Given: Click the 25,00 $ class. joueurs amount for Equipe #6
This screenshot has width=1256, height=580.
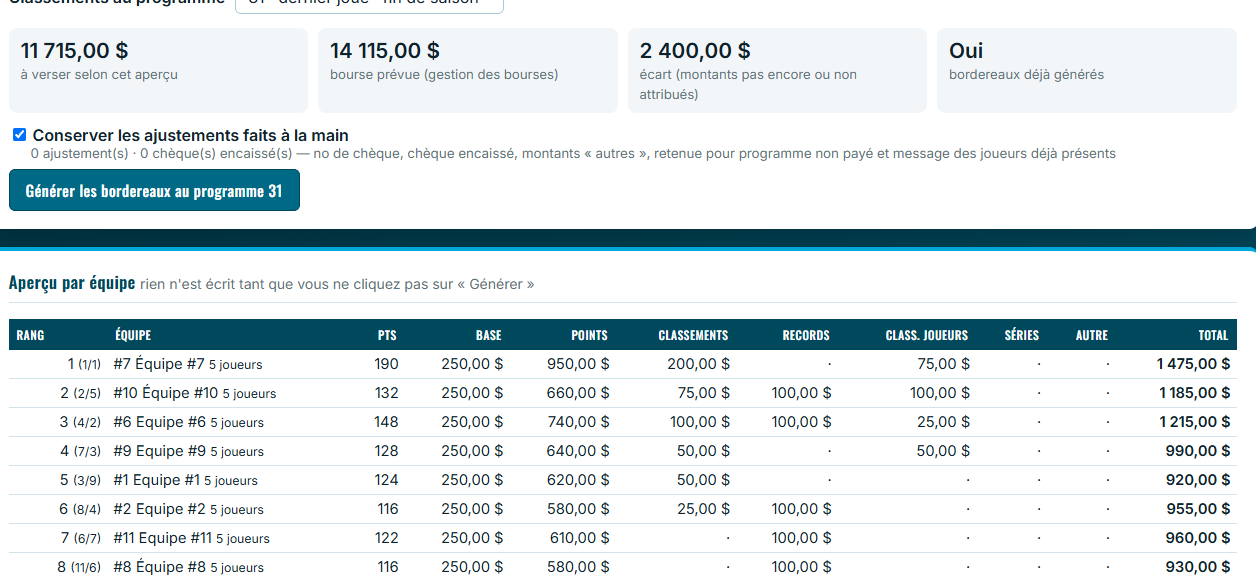Looking at the screenshot, I should click(x=943, y=422).
